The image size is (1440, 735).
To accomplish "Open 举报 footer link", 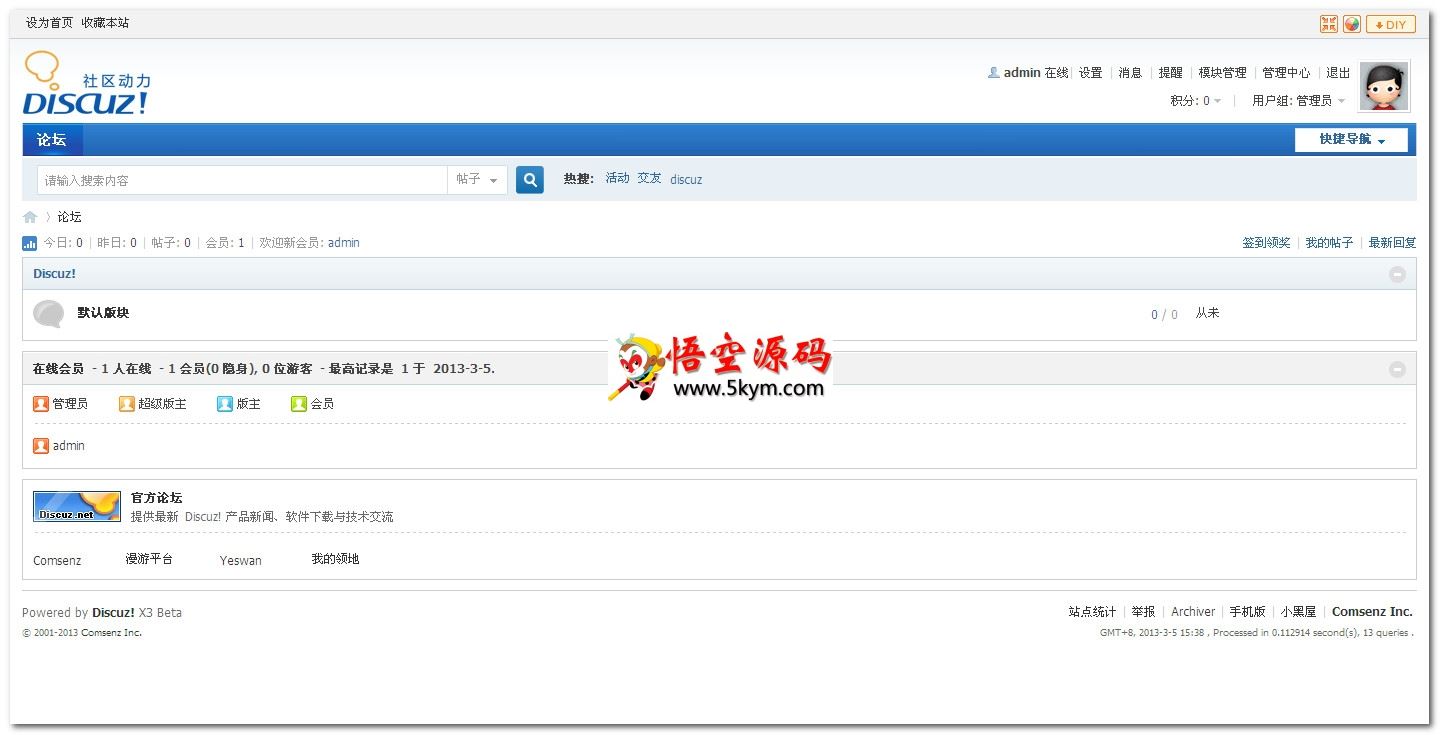I will (1143, 612).
